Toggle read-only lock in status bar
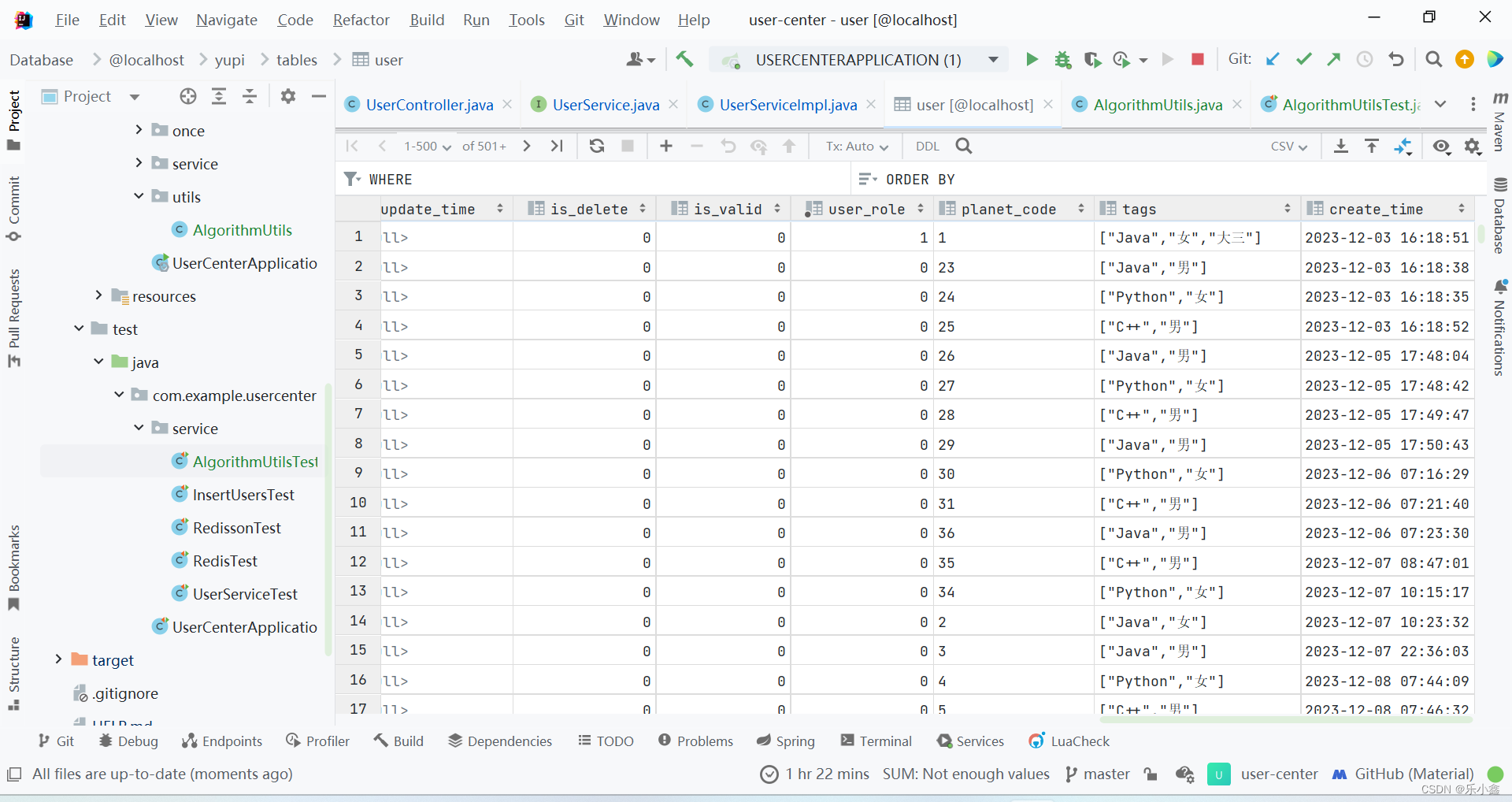1512x802 pixels. point(1151,774)
